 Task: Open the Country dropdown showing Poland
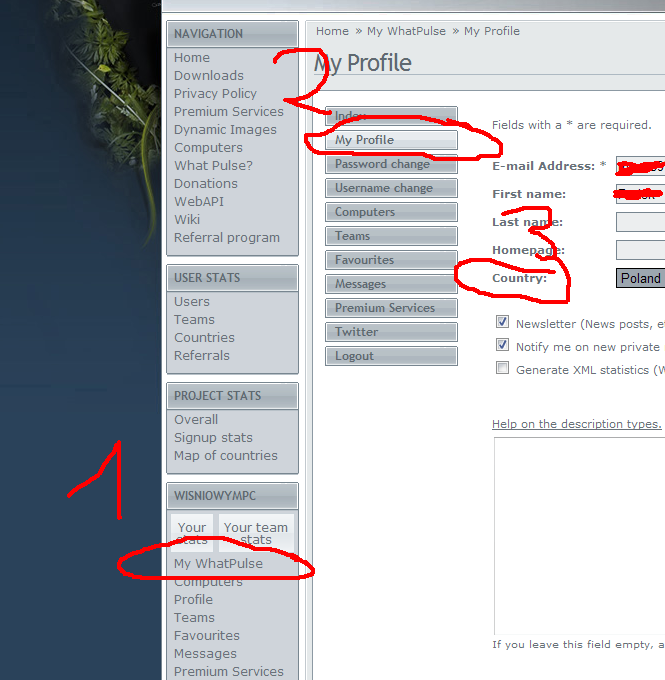(x=640, y=278)
